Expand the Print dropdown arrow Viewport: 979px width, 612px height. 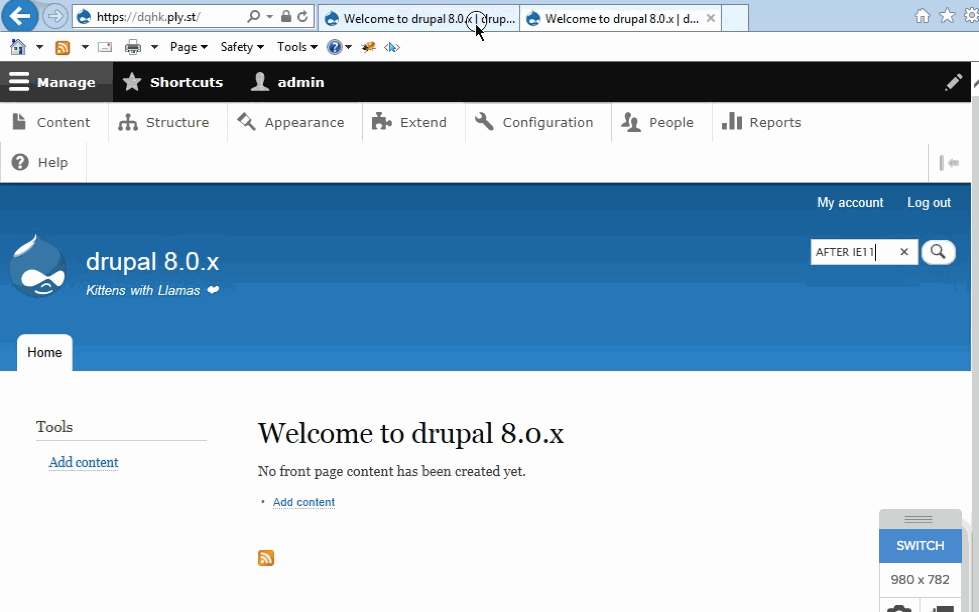click(x=154, y=47)
